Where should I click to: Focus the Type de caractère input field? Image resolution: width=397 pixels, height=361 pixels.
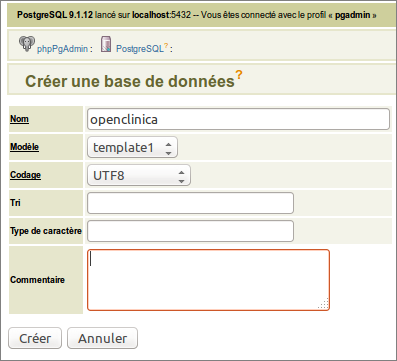[x=190, y=231]
